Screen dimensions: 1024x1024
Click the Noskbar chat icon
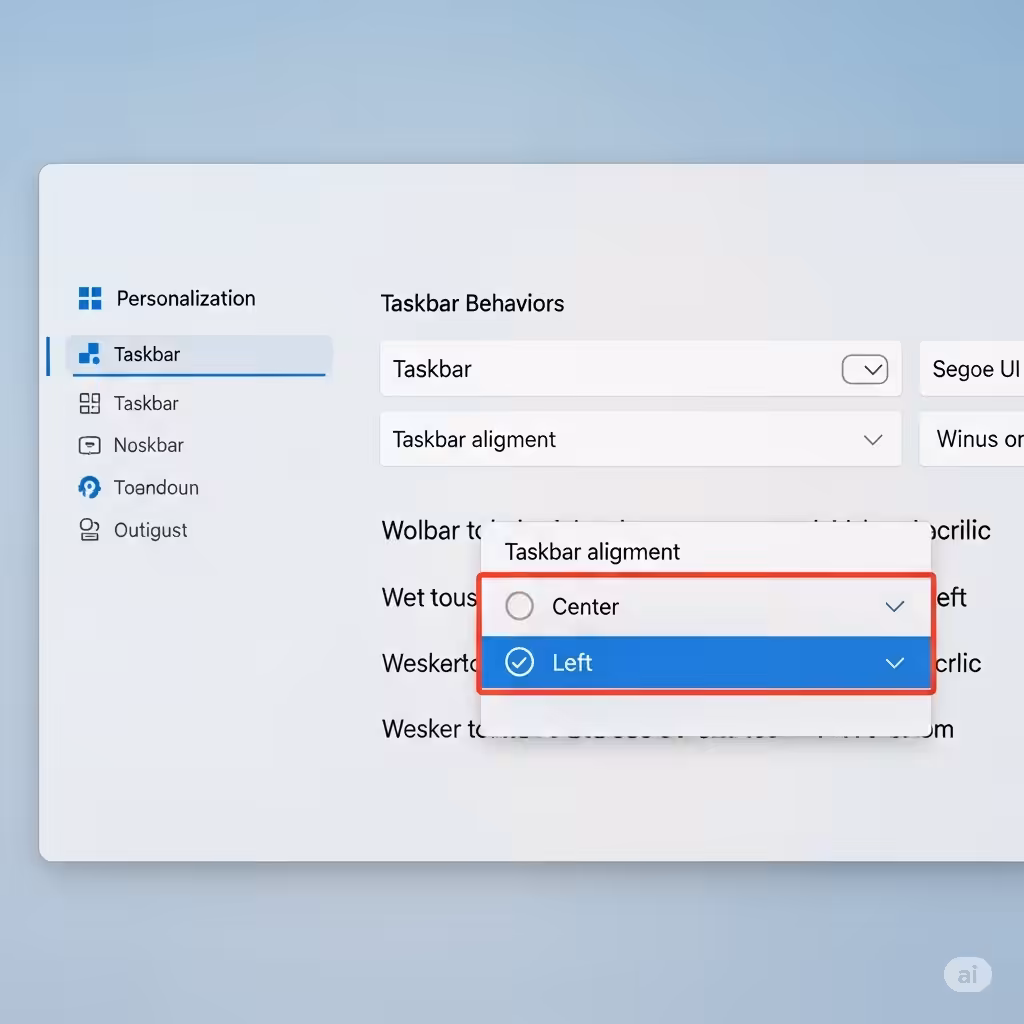point(89,445)
